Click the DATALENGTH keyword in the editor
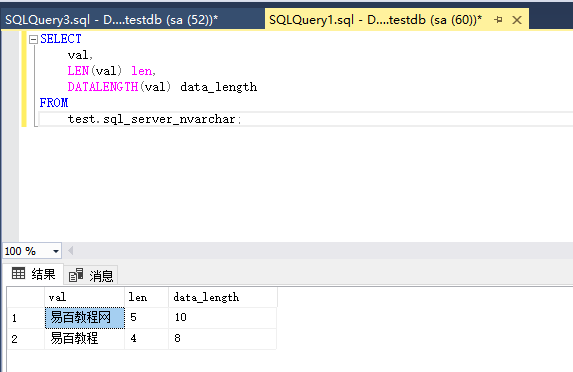This screenshot has width=573, height=372. click(103, 87)
